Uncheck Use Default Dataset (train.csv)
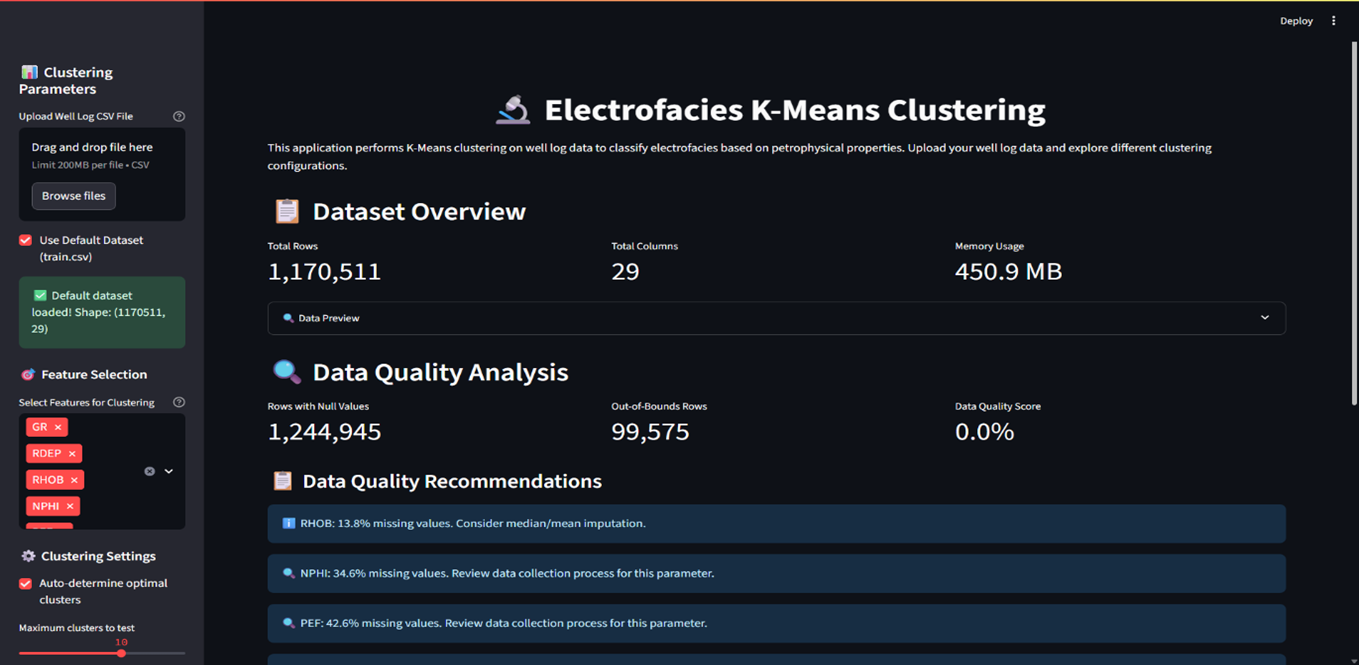Viewport: 1359px width, 665px height. tap(24, 240)
